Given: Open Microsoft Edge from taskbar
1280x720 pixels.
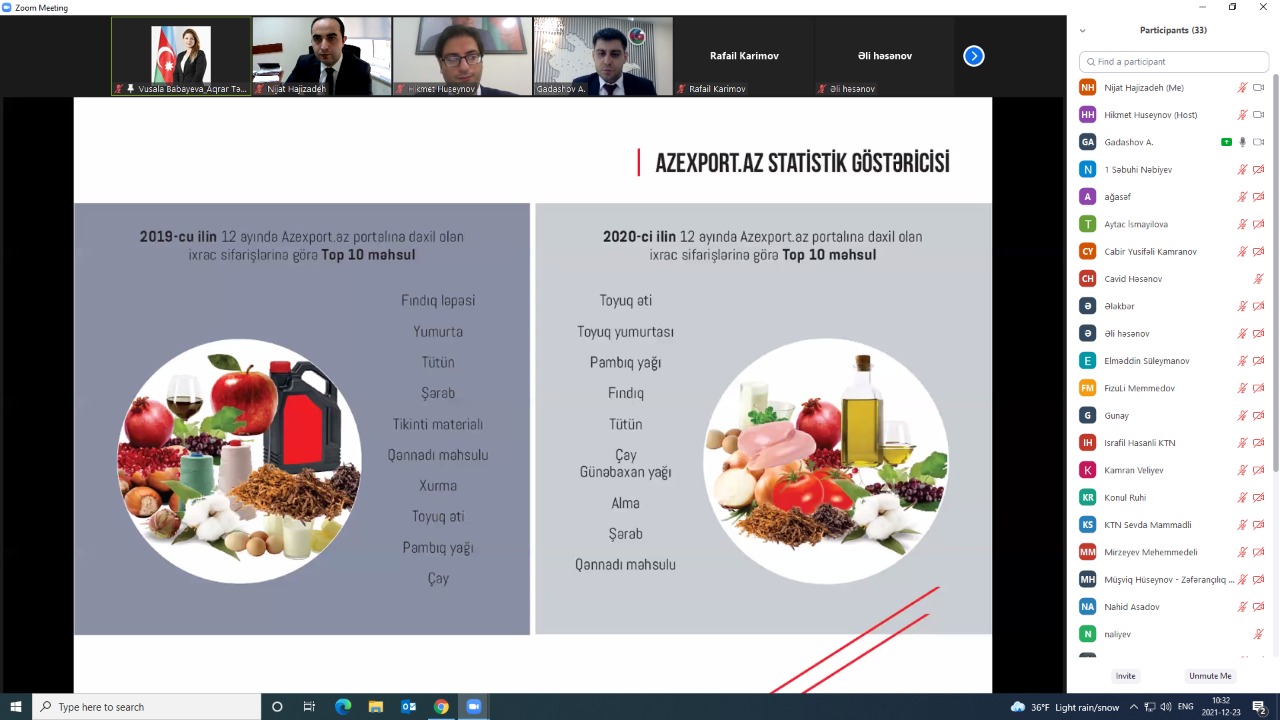Looking at the screenshot, I should point(343,707).
